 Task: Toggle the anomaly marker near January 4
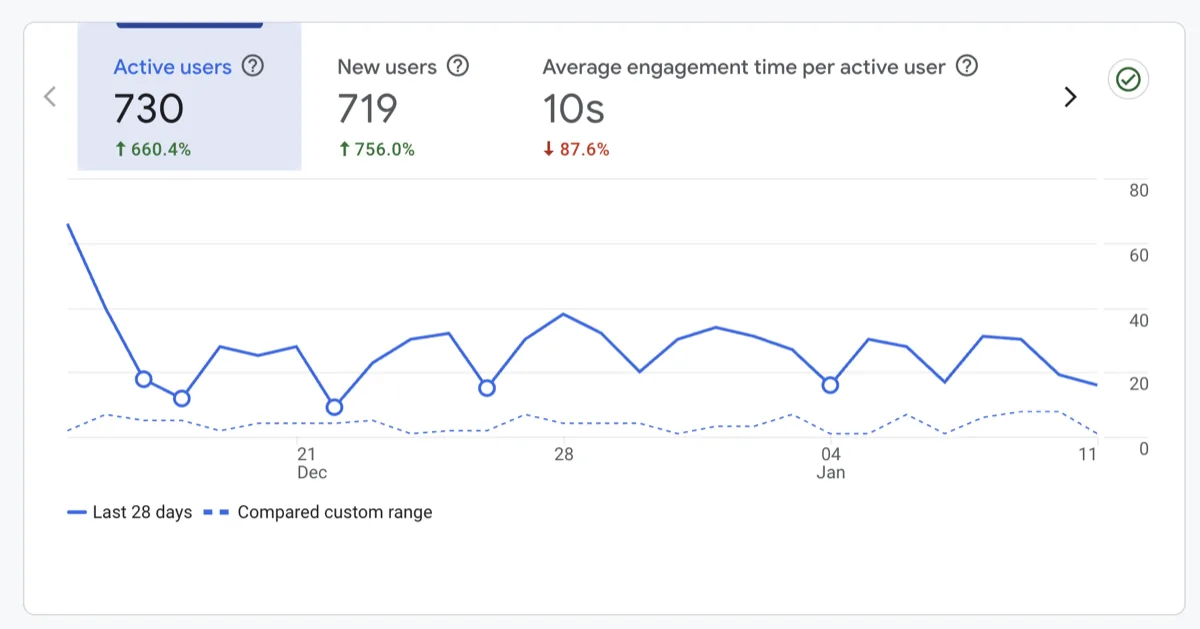(830, 384)
